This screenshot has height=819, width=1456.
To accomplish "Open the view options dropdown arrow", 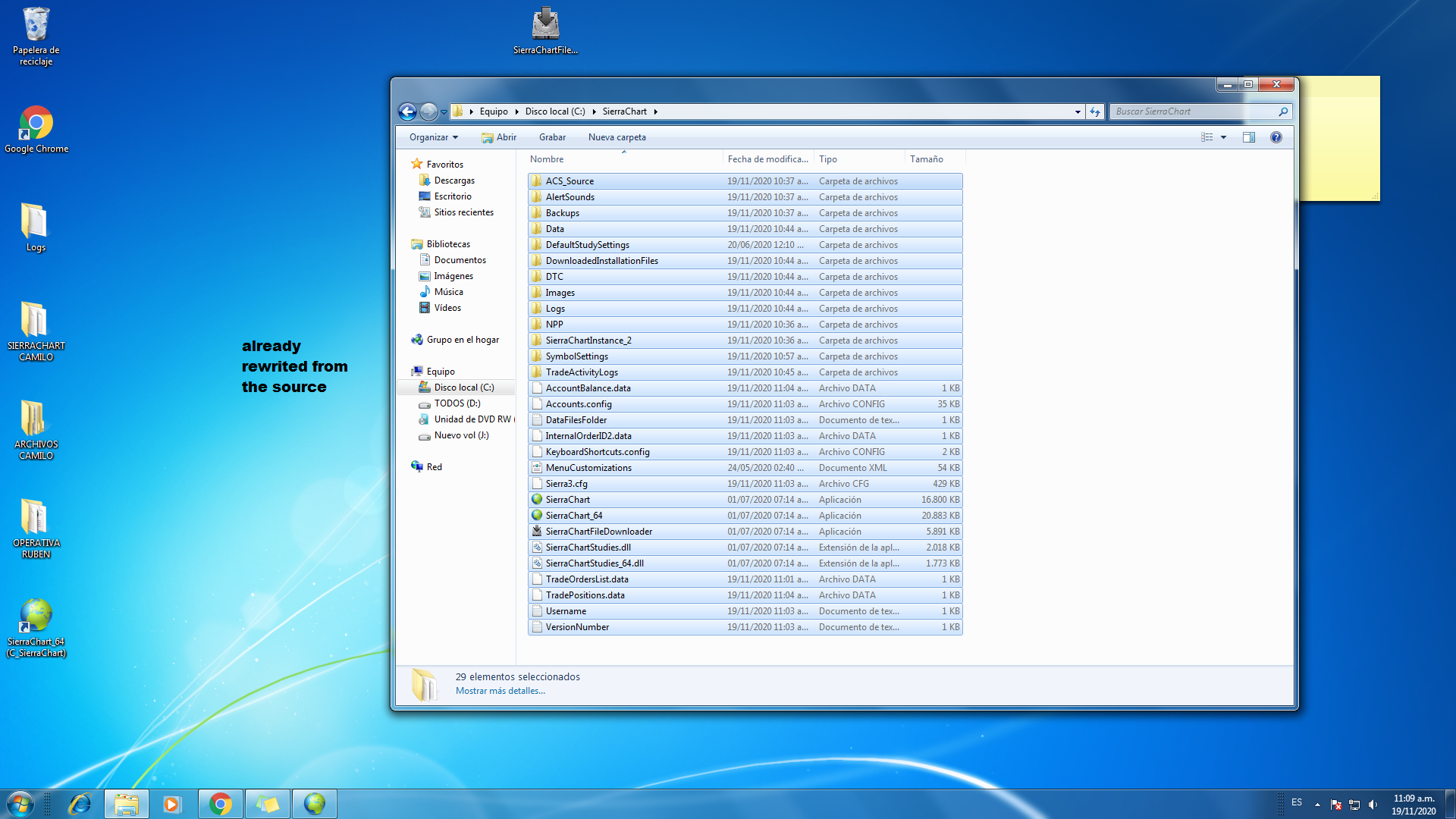I will [1223, 137].
